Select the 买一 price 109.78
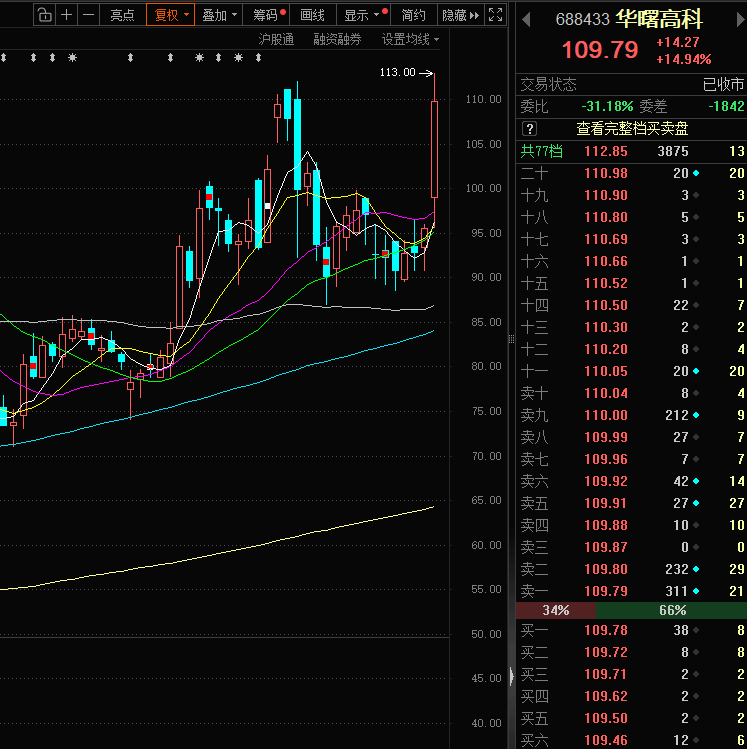747x749 pixels. point(606,631)
